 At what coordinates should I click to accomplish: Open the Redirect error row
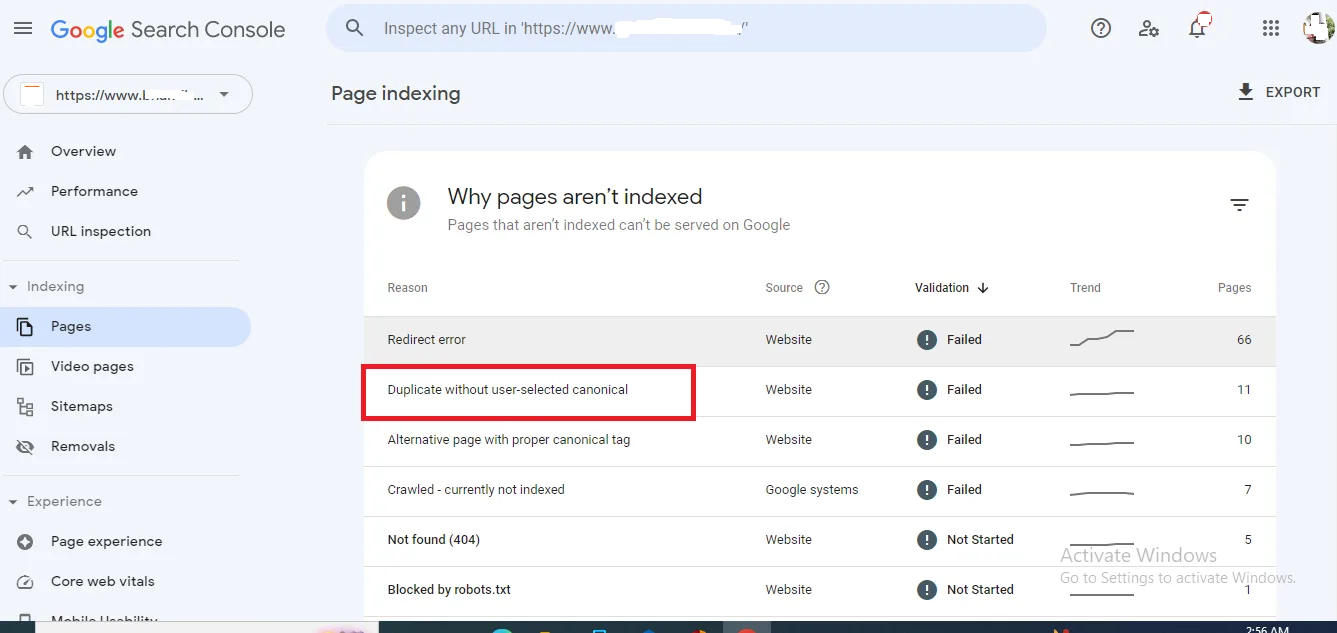[820, 341]
